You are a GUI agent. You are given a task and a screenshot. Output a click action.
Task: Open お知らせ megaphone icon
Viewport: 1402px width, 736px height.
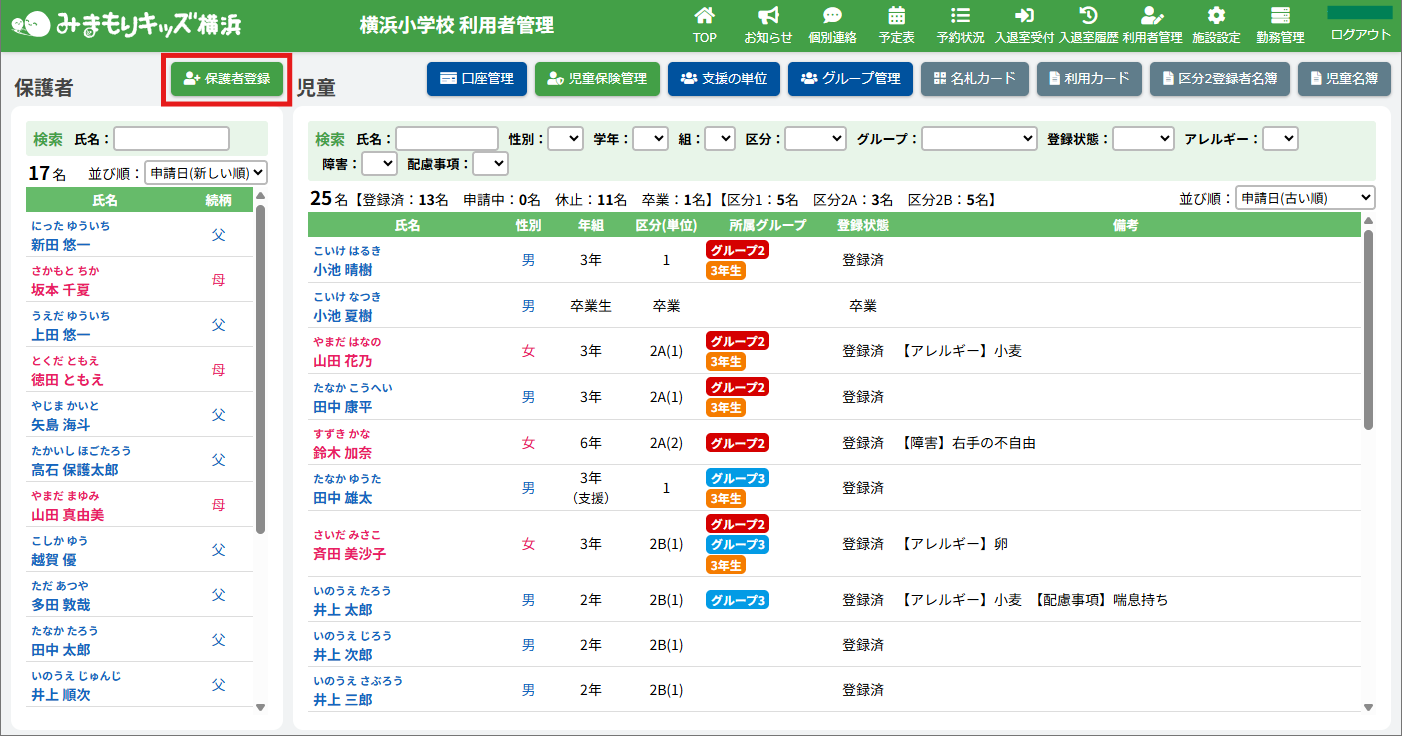[768, 16]
